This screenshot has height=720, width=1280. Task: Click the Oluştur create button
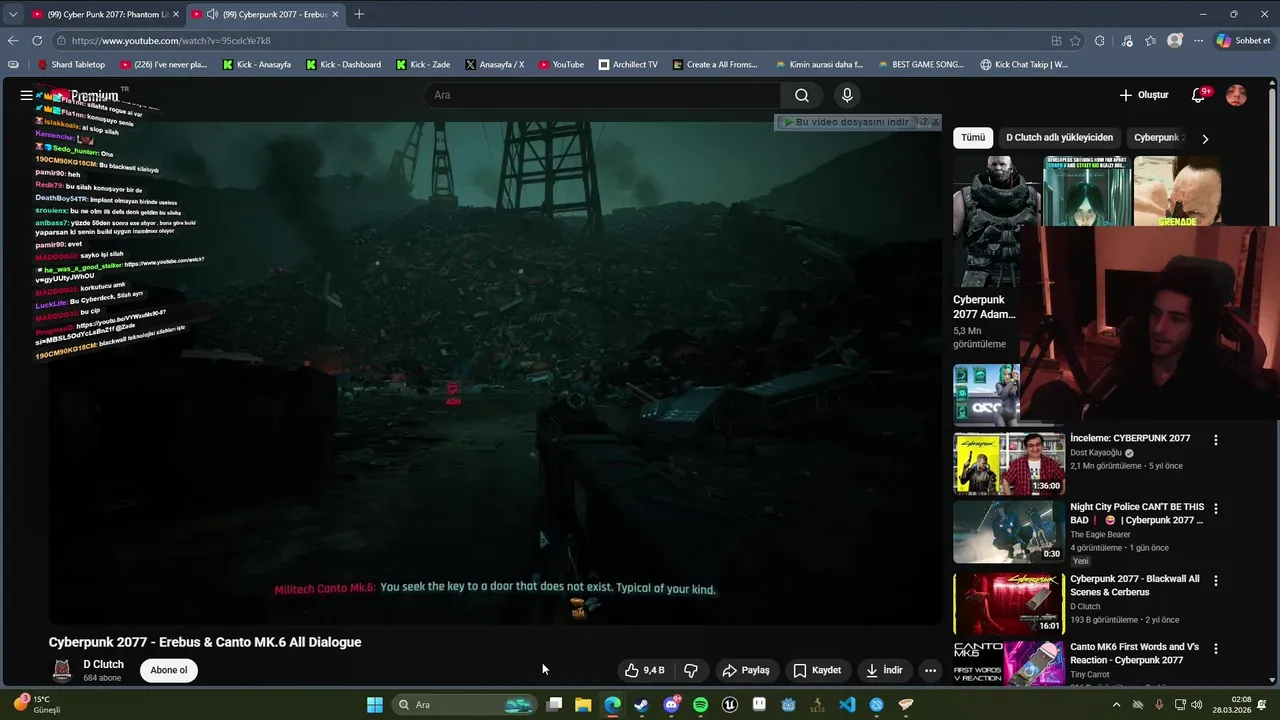pos(1144,95)
